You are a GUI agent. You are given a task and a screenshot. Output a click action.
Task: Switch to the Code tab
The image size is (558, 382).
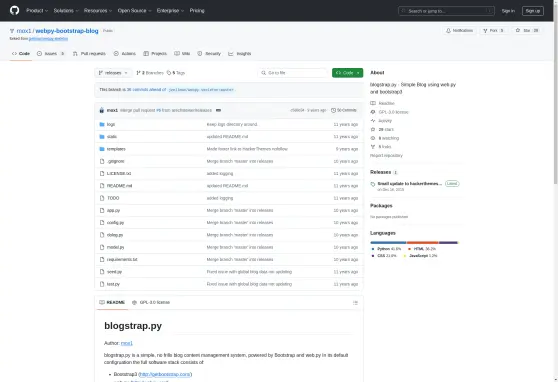[x=21, y=54]
